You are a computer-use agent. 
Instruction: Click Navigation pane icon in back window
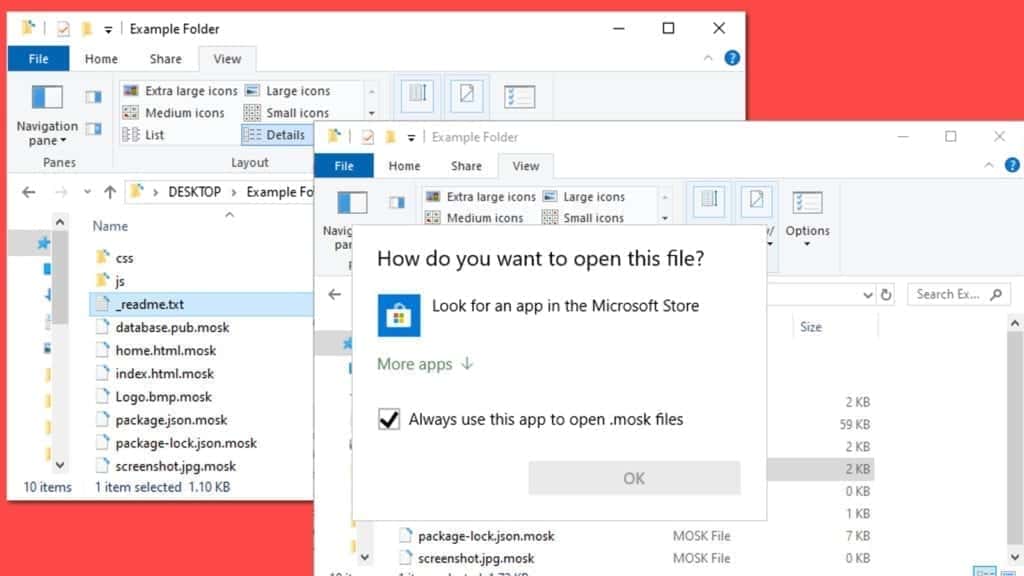[47, 97]
